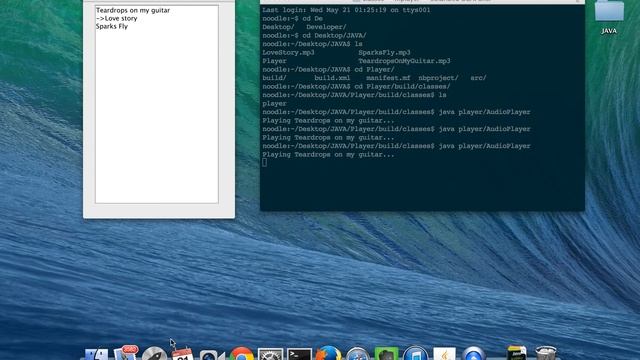The image size is (640, 360).
Task: Click 'manifest.mf' in Terminal listing
Action: coord(388,78)
